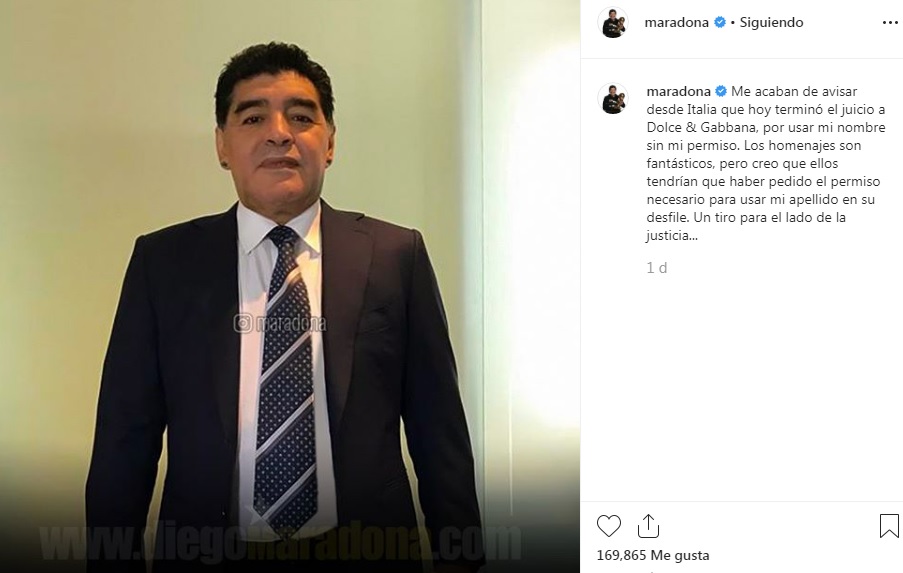Click the striped tie in the photo
This screenshot has height=573, width=903.
click(286, 374)
